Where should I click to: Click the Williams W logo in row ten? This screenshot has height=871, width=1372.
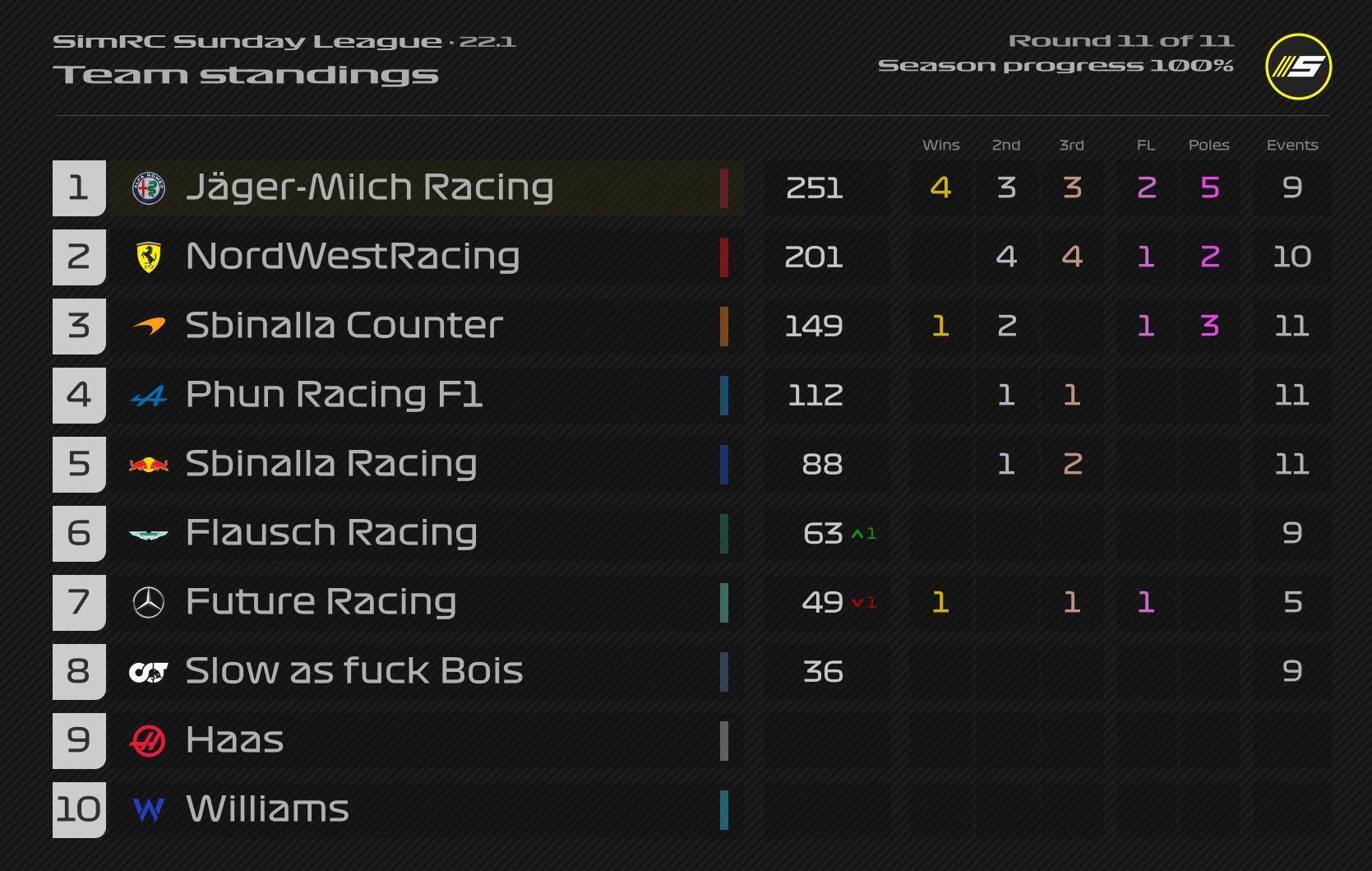click(149, 810)
